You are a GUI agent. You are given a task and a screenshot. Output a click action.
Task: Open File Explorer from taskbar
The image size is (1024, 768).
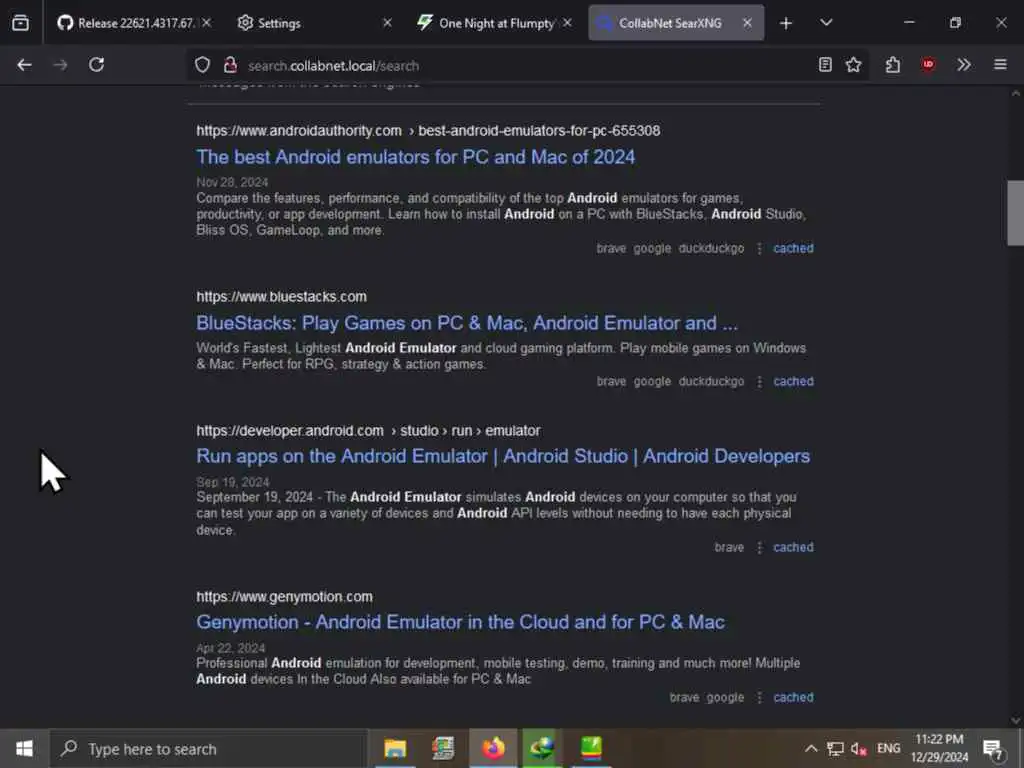pos(395,748)
